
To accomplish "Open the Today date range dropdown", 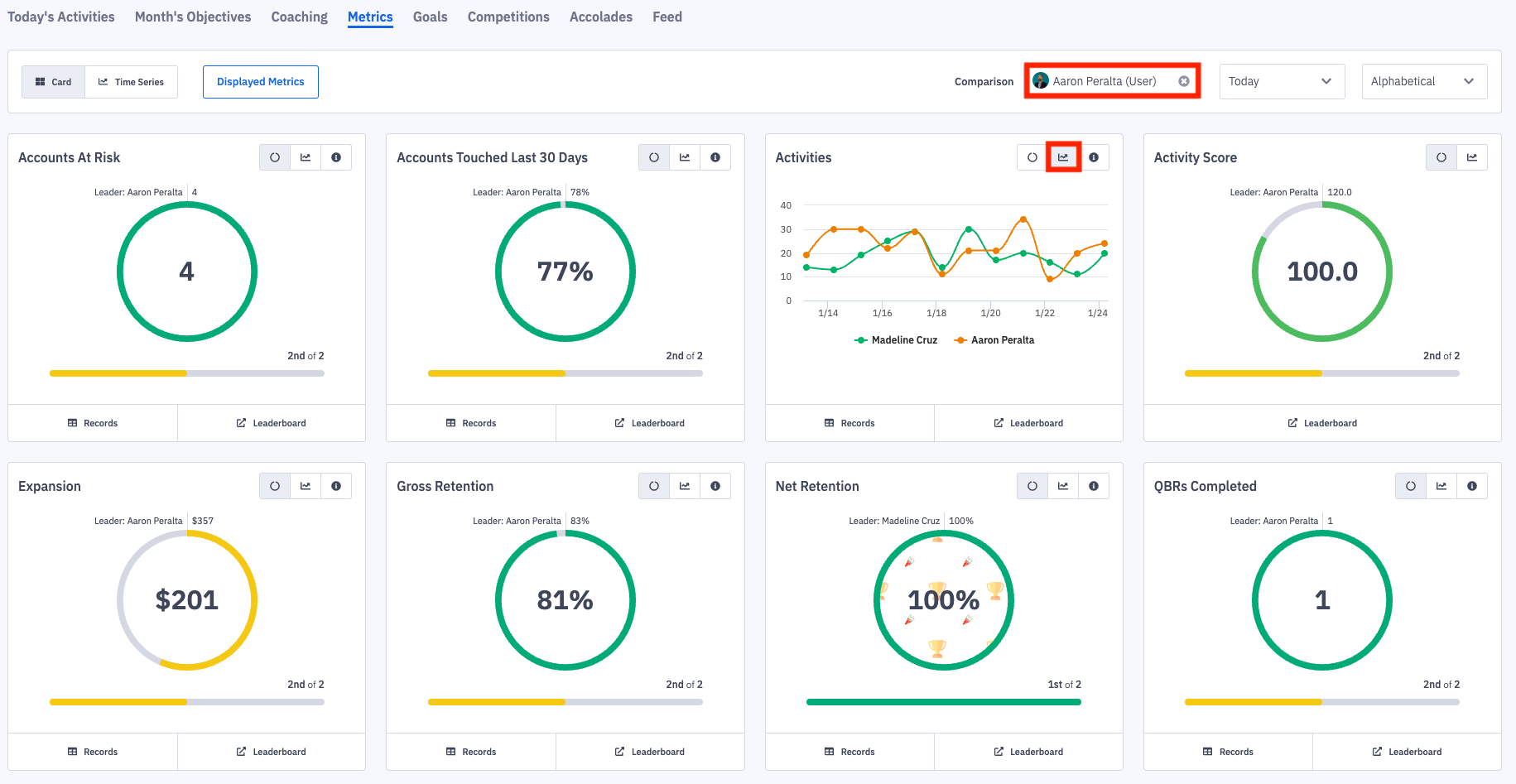I will pyautogui.click(x=1280, y=81).
